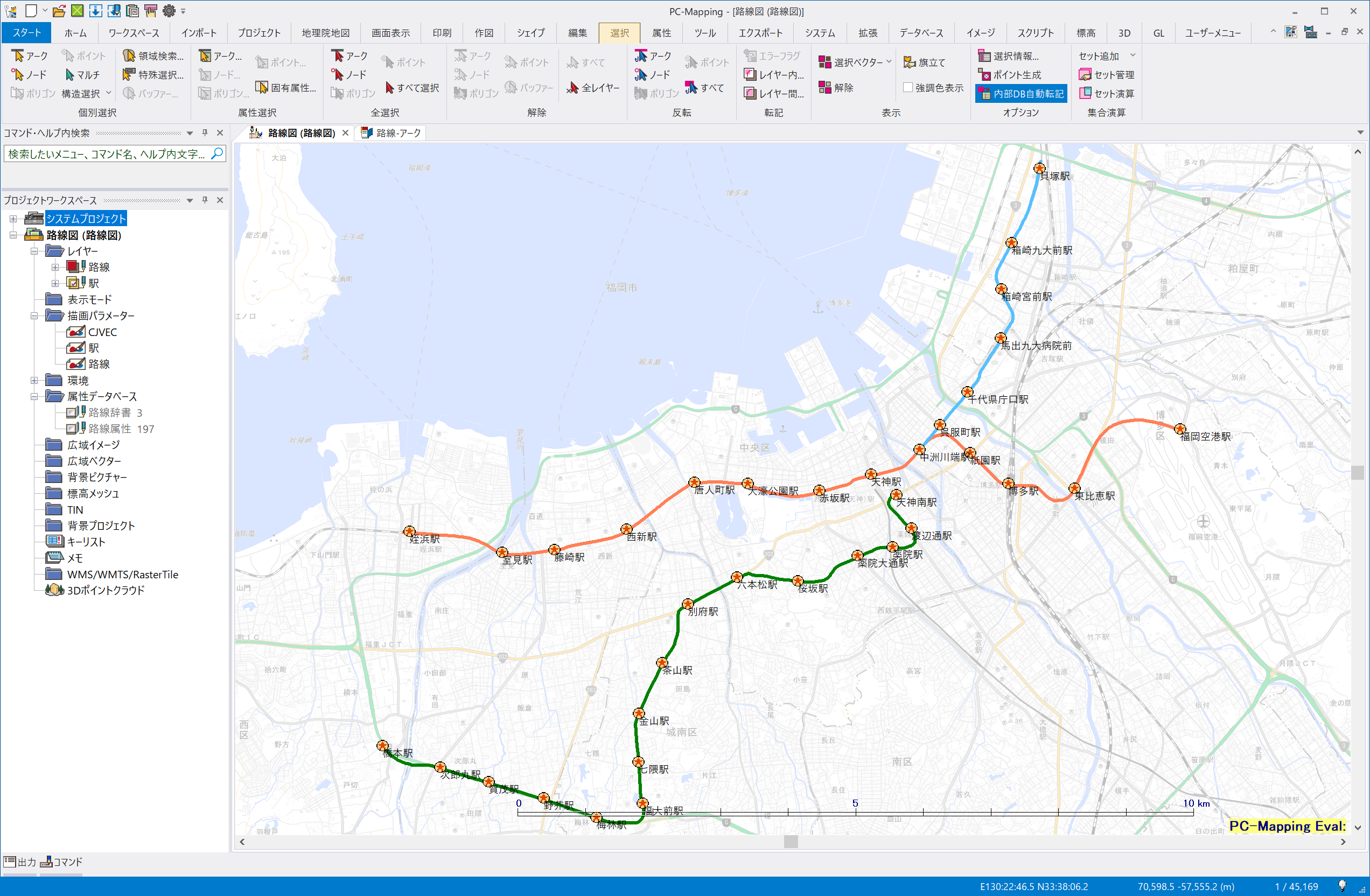The image size is (1370, 896).
Task: Select the マルチ selection tool
Action: pos(82,75)
